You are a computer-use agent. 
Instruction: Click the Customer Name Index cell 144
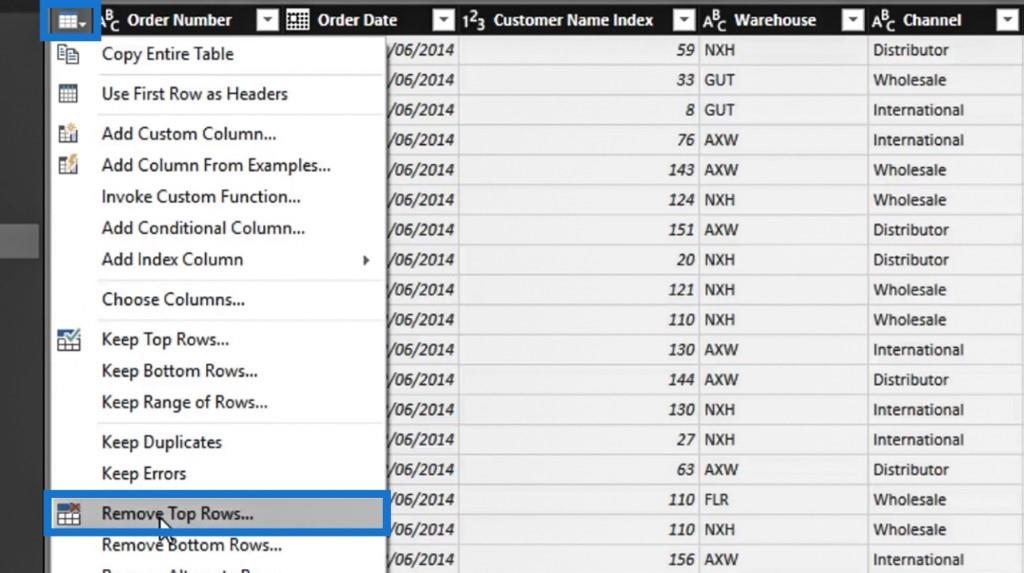coord(579,380)
